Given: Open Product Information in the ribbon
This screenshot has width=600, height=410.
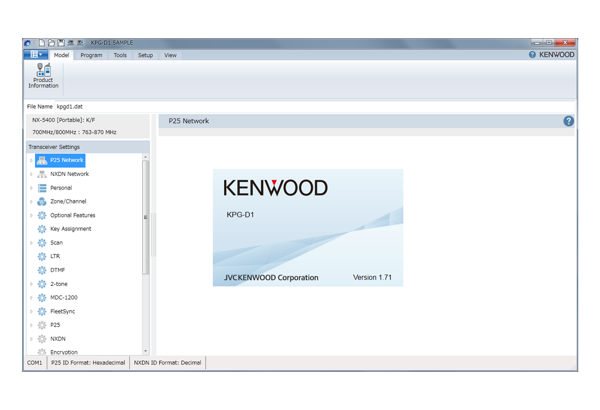Looking at the screenshot, I should [43, 76].
